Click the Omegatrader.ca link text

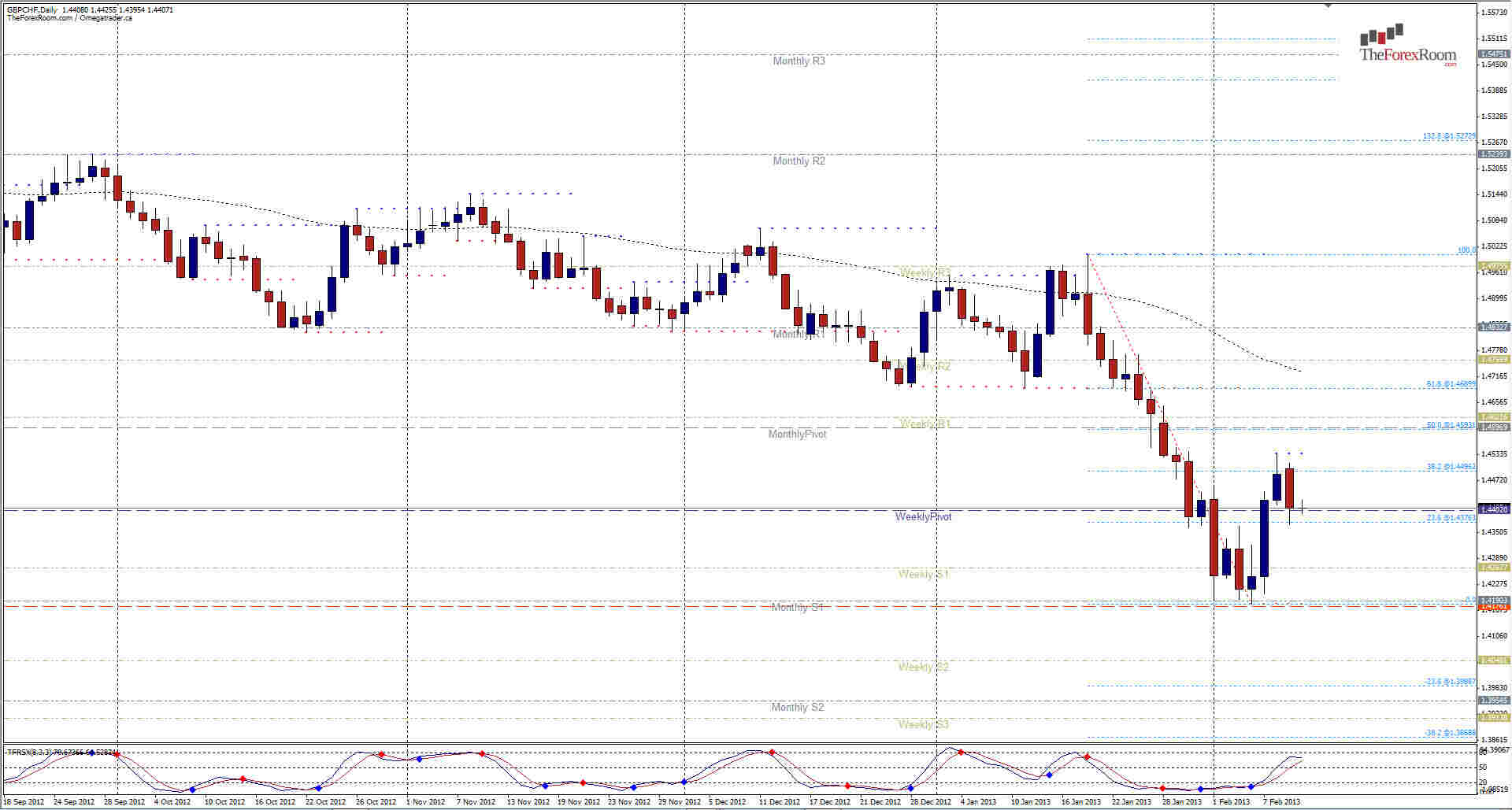[107, 18]
